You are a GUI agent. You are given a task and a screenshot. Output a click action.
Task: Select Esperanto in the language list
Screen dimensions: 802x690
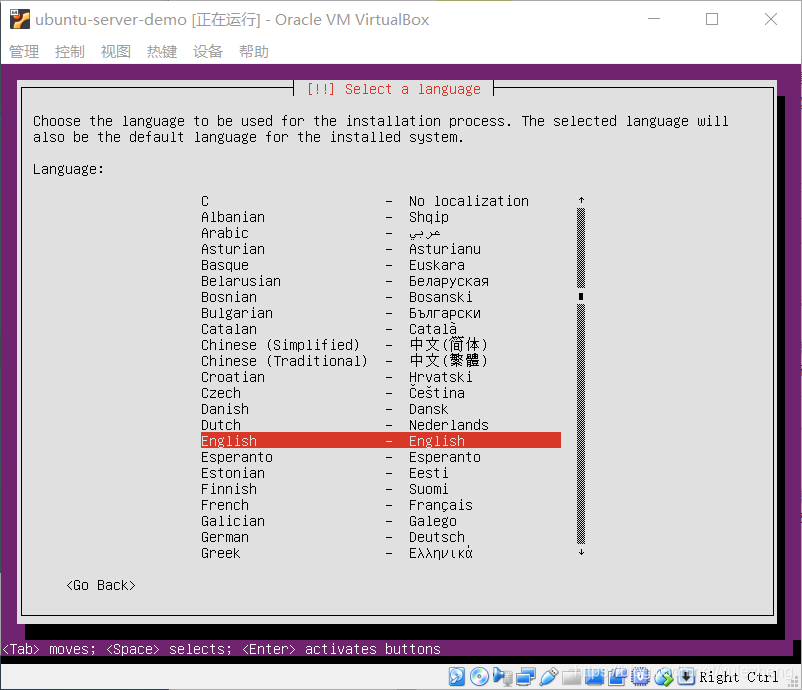coord(381,457)
